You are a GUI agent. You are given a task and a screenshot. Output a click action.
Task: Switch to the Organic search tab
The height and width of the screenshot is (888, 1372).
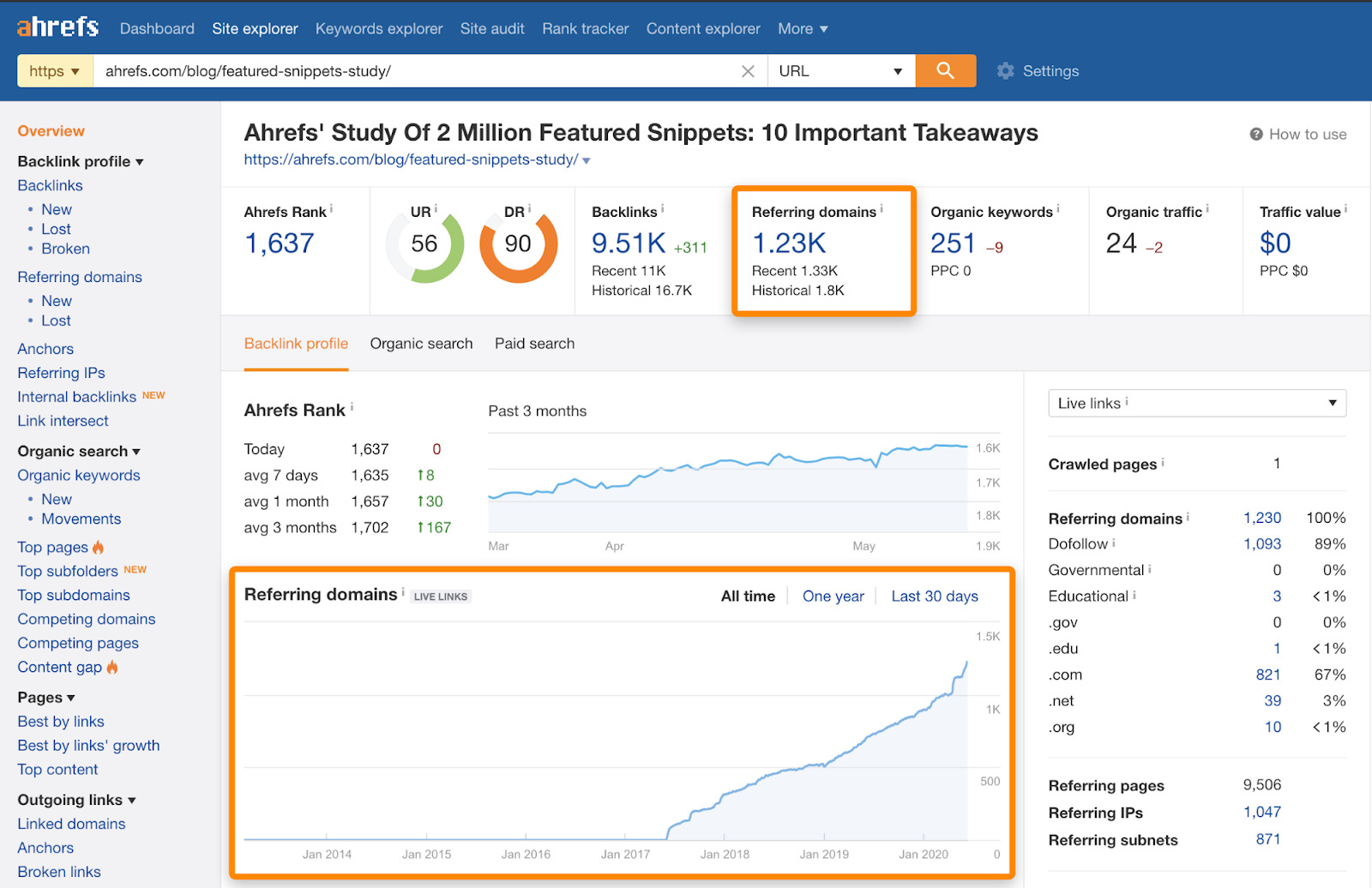421,344
